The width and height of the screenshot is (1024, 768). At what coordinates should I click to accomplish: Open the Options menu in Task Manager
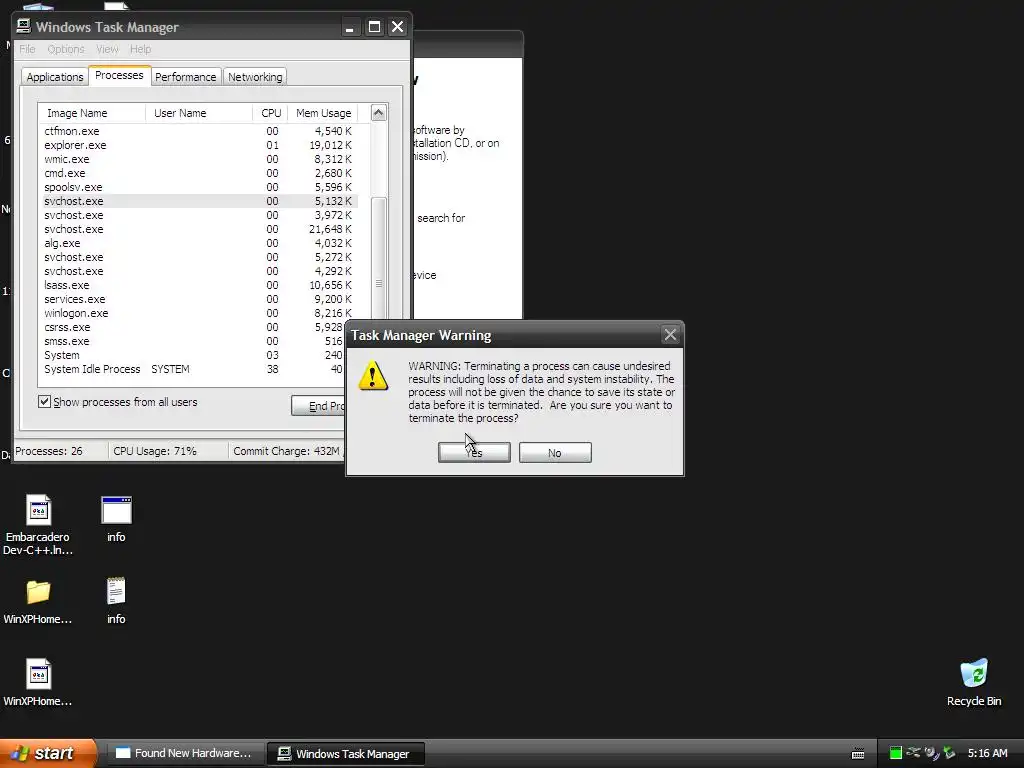[66, 49]
